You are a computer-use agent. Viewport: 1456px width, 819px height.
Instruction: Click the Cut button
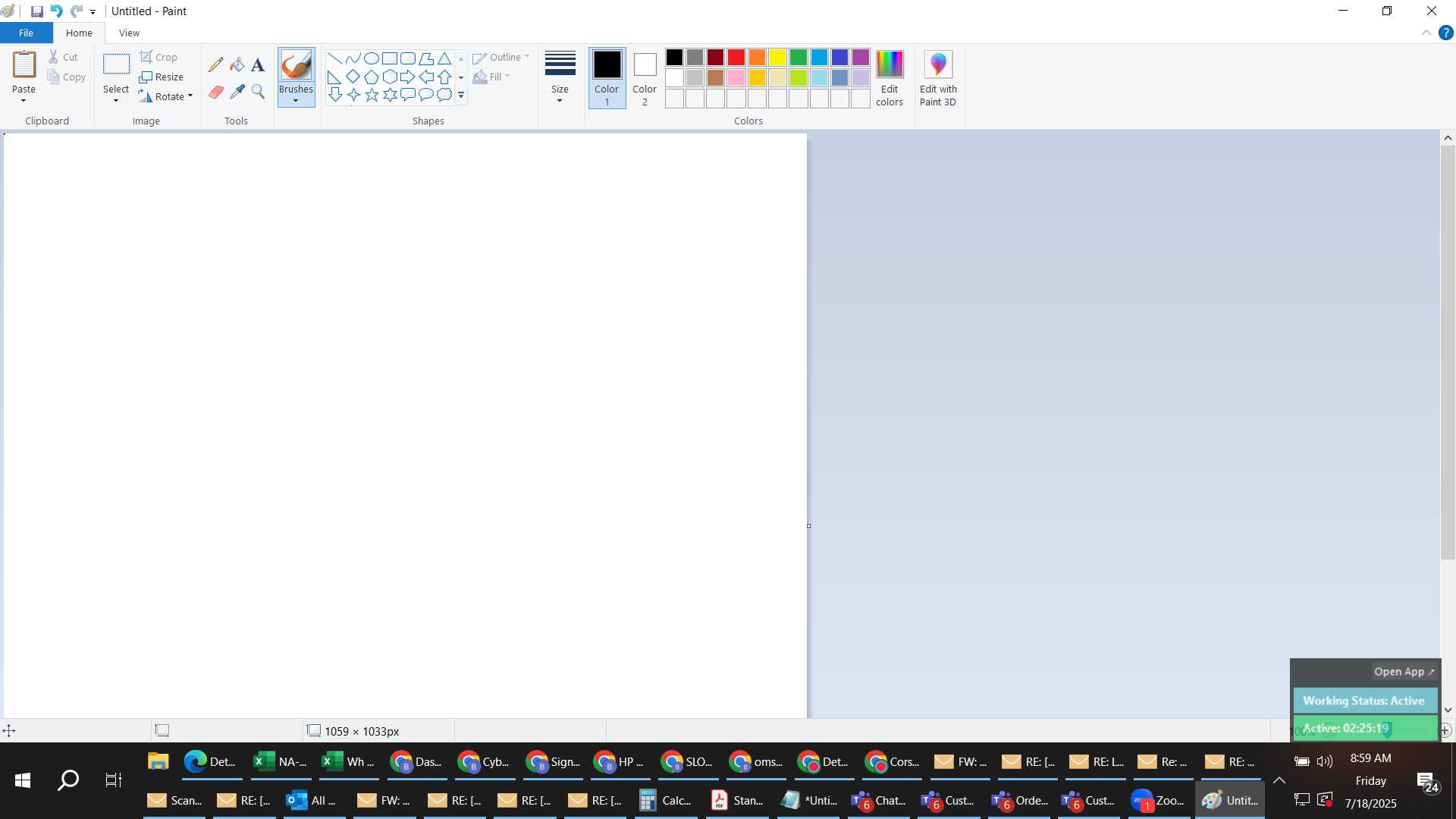pyautogui.click(x=63, y=58)
